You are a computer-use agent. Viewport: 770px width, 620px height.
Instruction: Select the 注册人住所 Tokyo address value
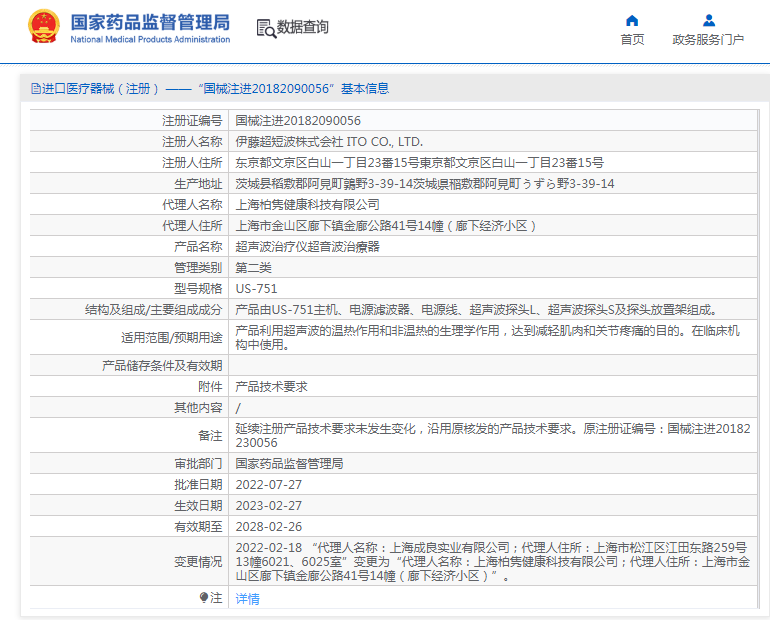tap(419, 163)
